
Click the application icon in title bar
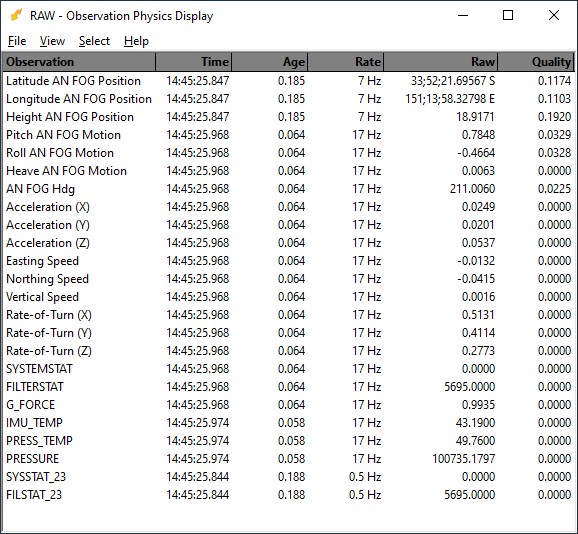click(x=17, y=15)
